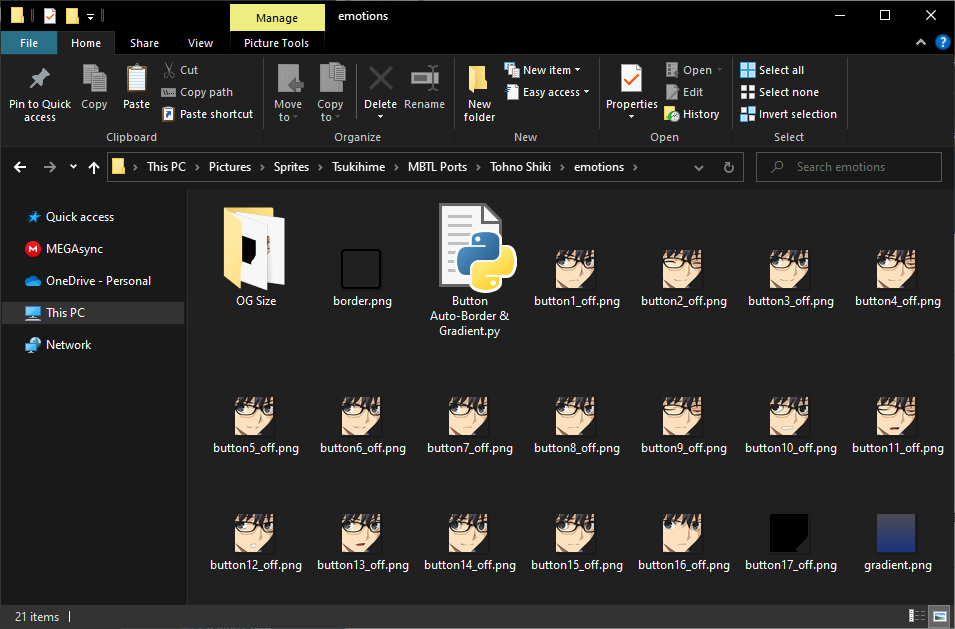Click Paste shortcut
This screenshot has width=955, height=629.
pyautogui.click(x=208, y=114)
